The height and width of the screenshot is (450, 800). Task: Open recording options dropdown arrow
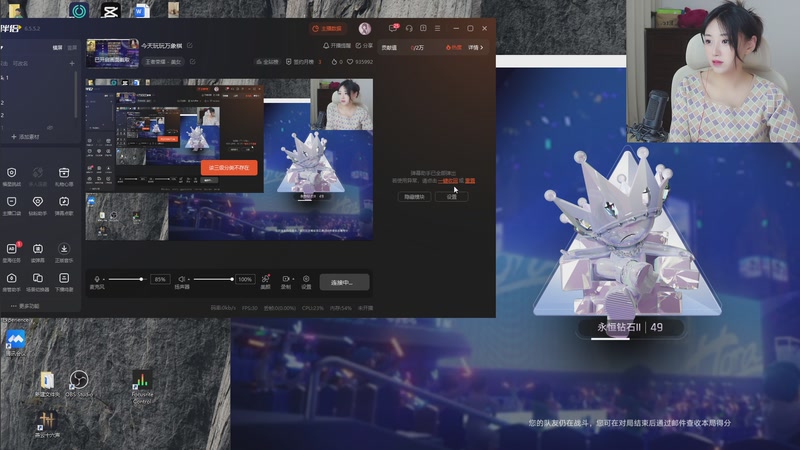[293, 279]
